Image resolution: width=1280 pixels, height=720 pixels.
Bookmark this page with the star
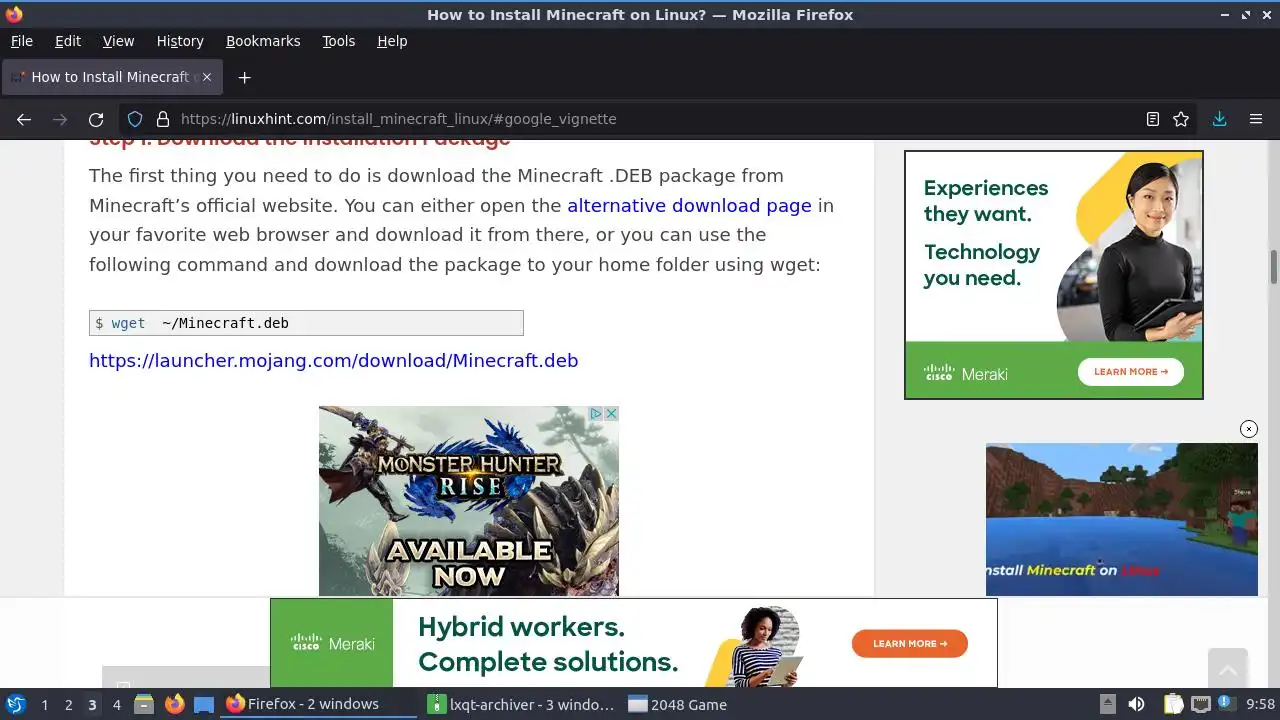(1181, 119)
